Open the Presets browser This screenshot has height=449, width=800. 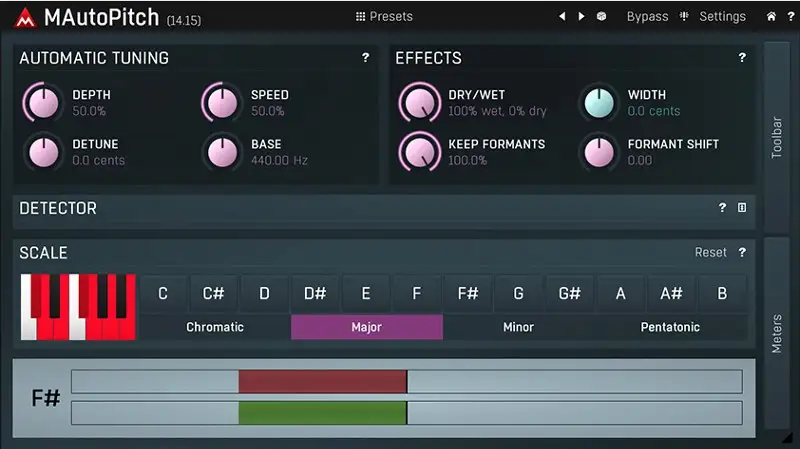(384, 17)
